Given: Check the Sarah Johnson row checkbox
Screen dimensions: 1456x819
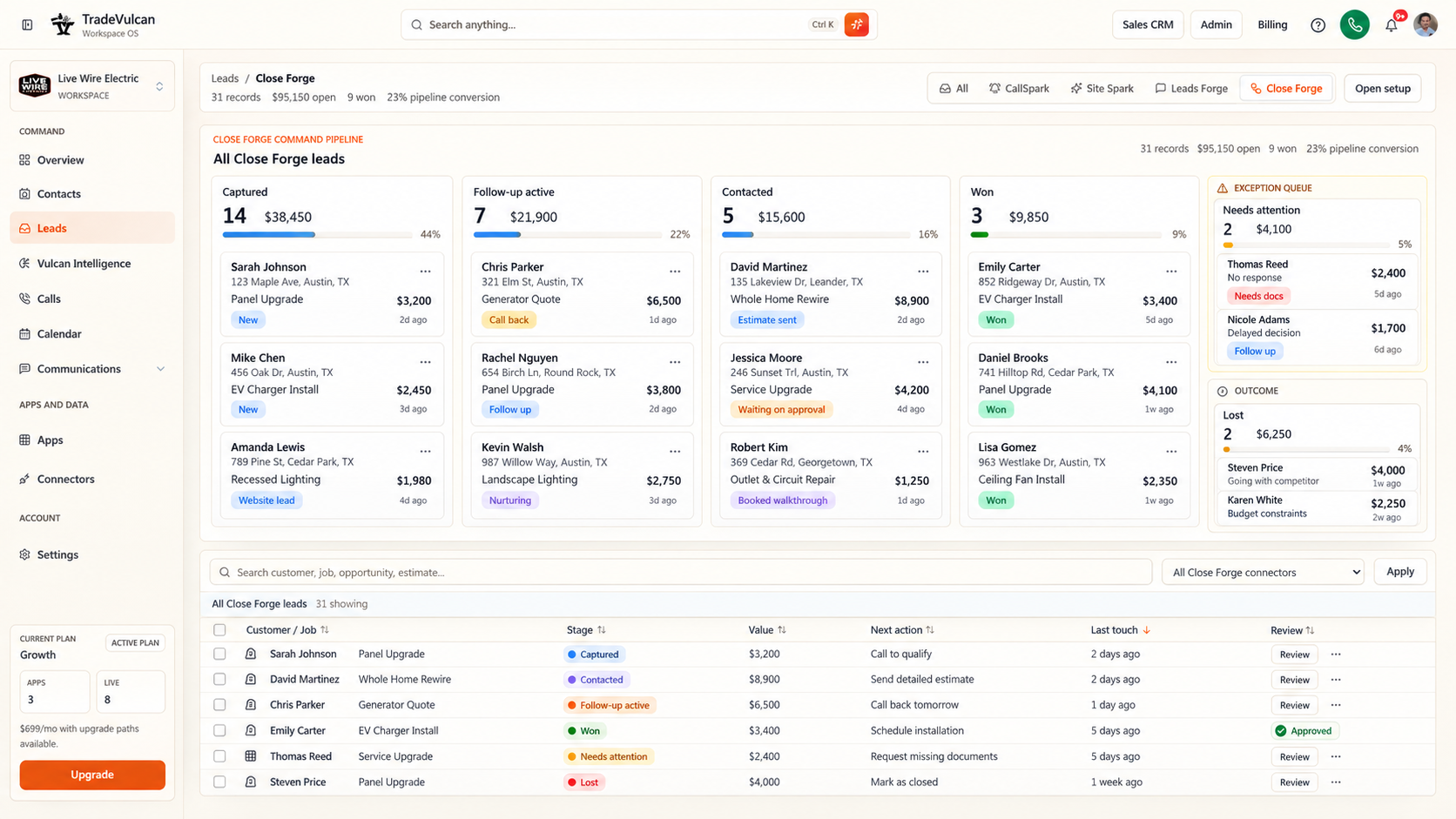Looking at the screenshot, I should click(x=219, y=655).
